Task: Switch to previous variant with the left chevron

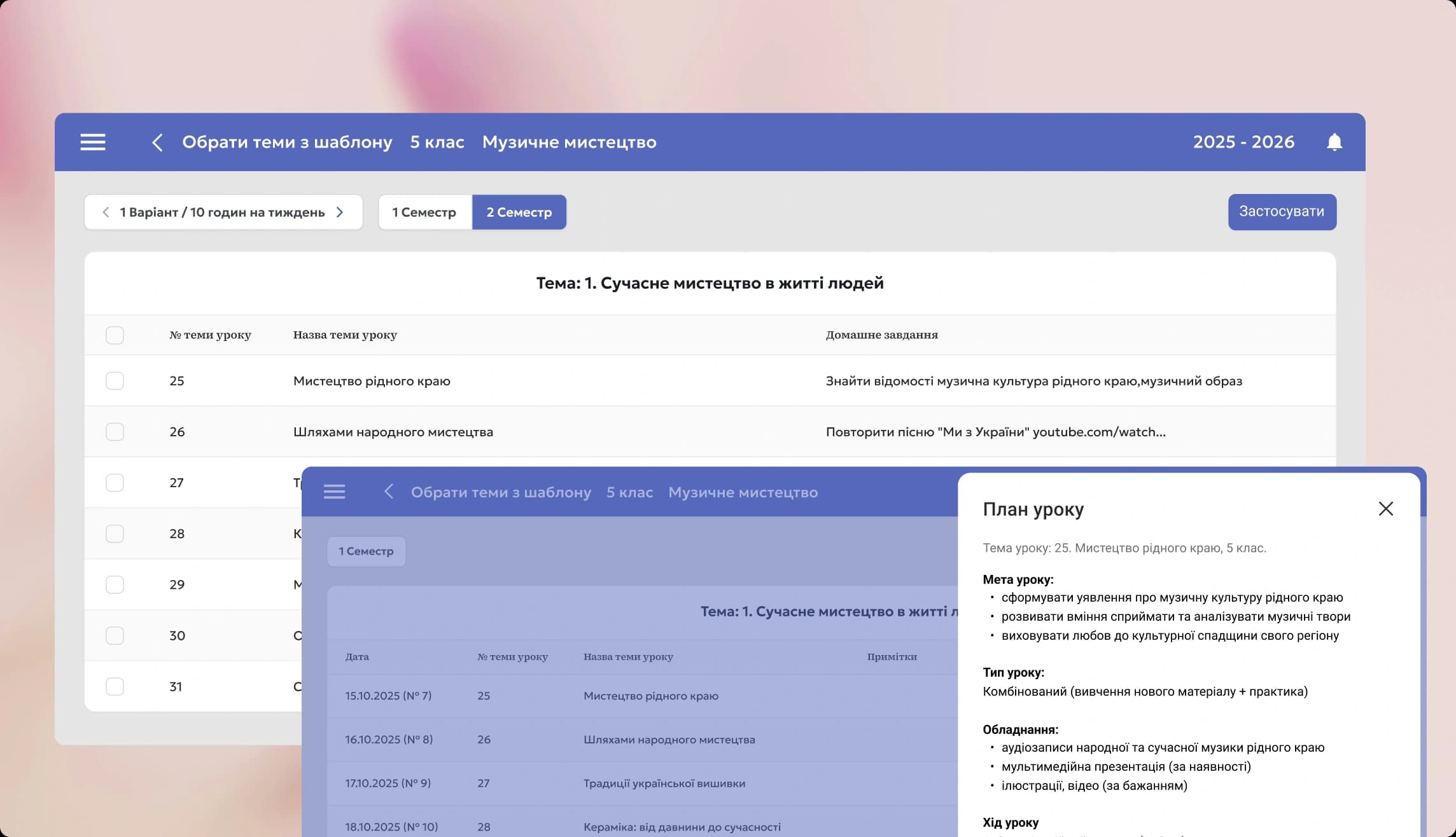Action: tap(106, 212)
